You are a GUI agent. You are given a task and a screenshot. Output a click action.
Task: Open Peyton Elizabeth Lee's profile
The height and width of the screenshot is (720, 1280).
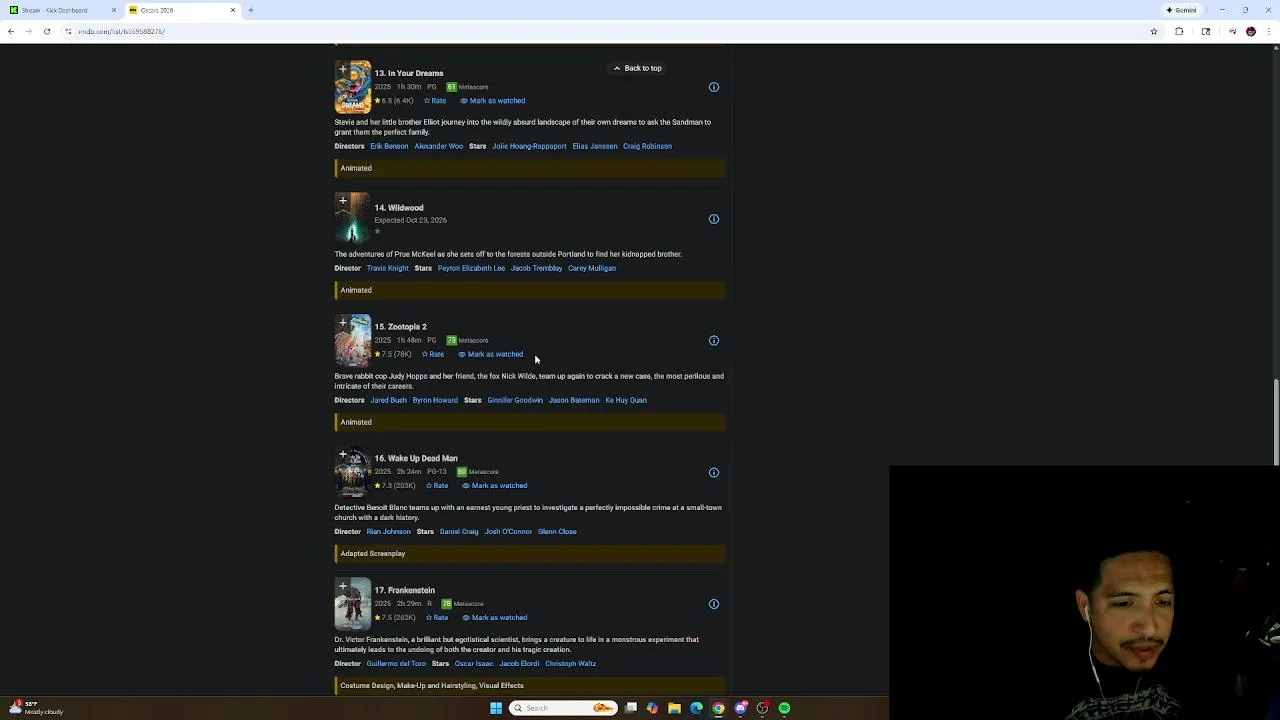click(471, 268)
